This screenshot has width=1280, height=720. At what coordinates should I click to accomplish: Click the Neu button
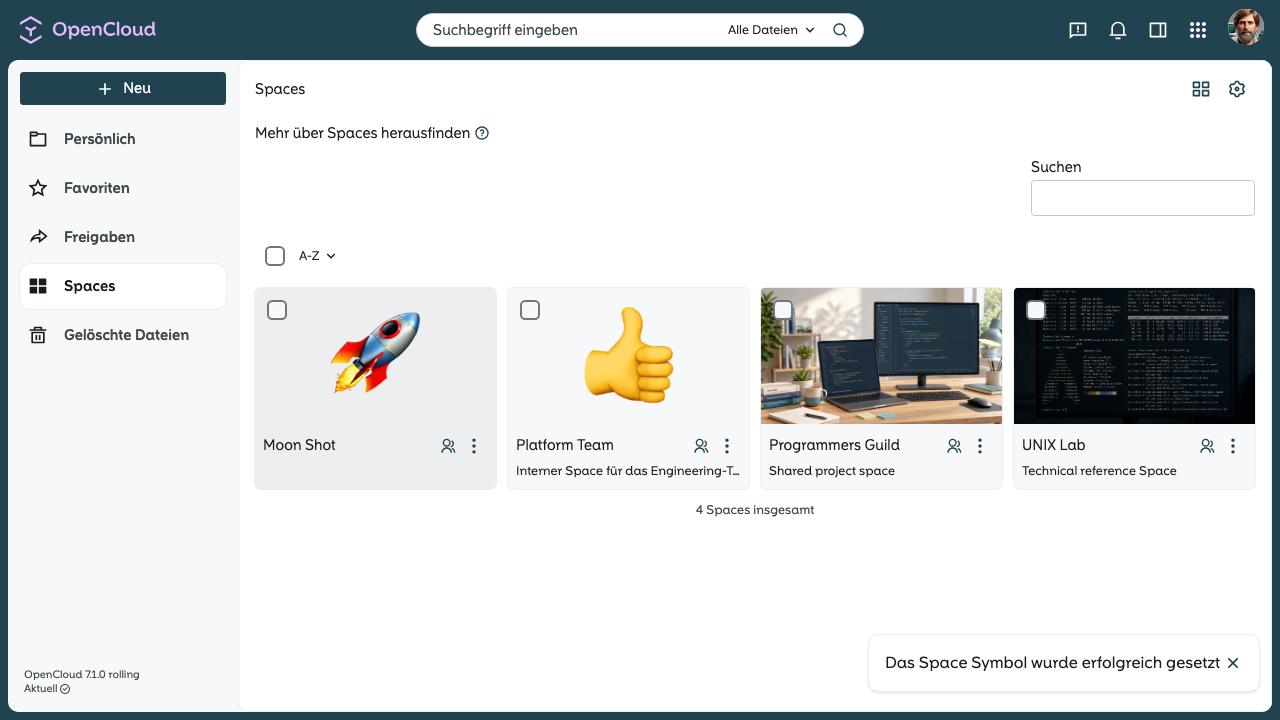[x=123, y=88]
